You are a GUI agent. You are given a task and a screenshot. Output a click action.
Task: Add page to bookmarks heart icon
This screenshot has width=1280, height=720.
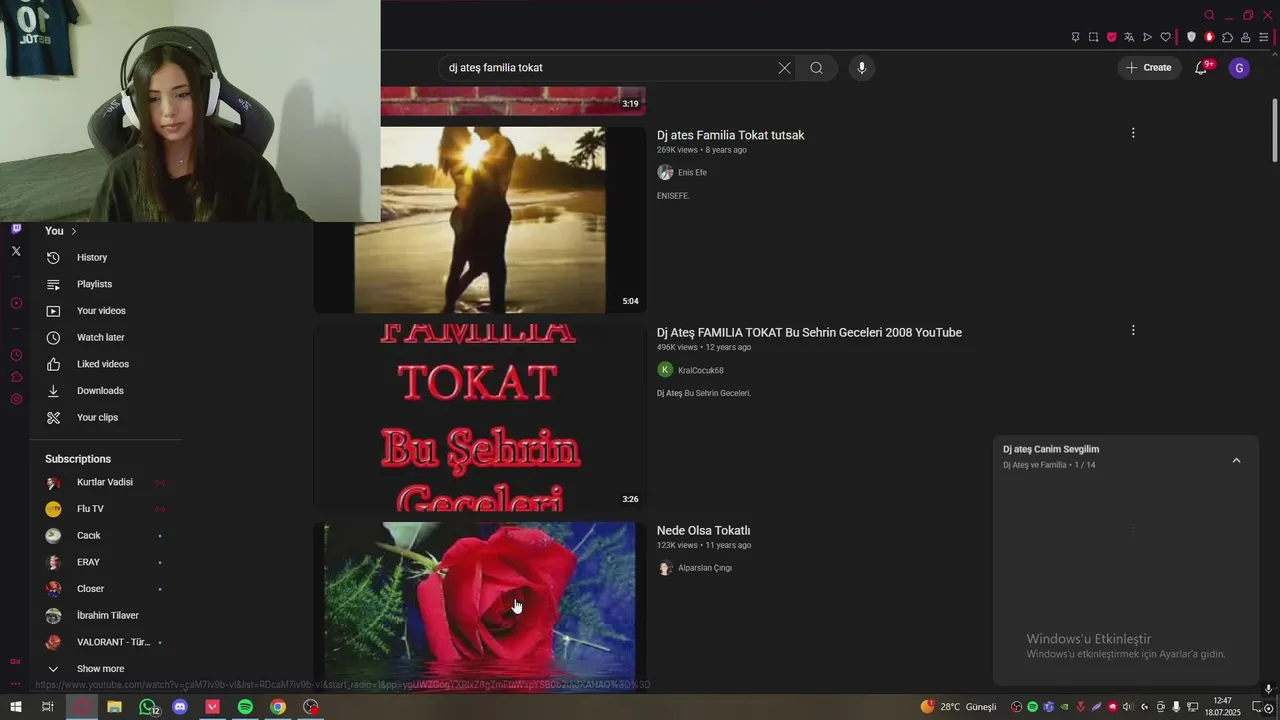pyautogui.click(x=1165, y=37)
